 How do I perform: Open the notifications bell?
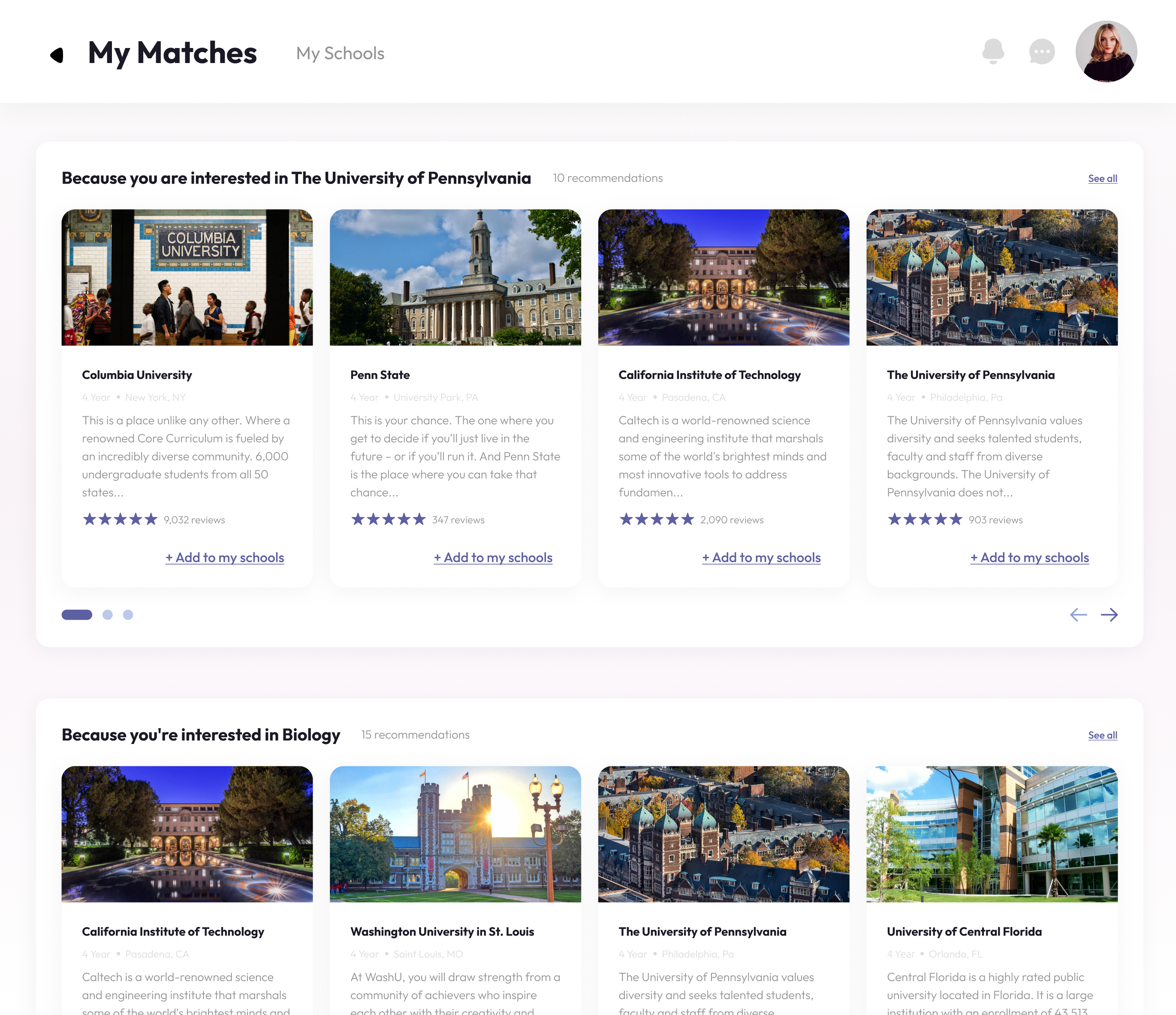(x=993, y=51)
